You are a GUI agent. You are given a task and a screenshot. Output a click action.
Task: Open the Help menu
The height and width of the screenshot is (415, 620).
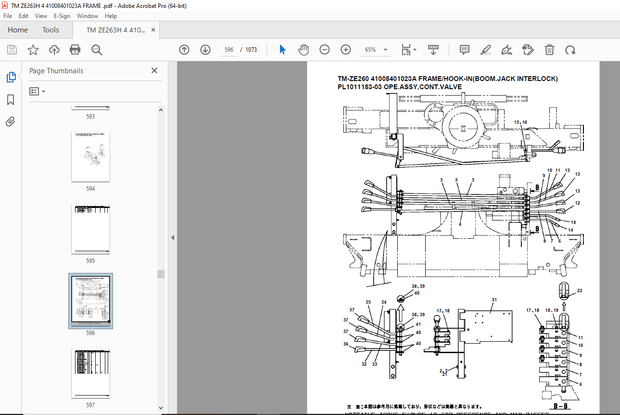111,16
